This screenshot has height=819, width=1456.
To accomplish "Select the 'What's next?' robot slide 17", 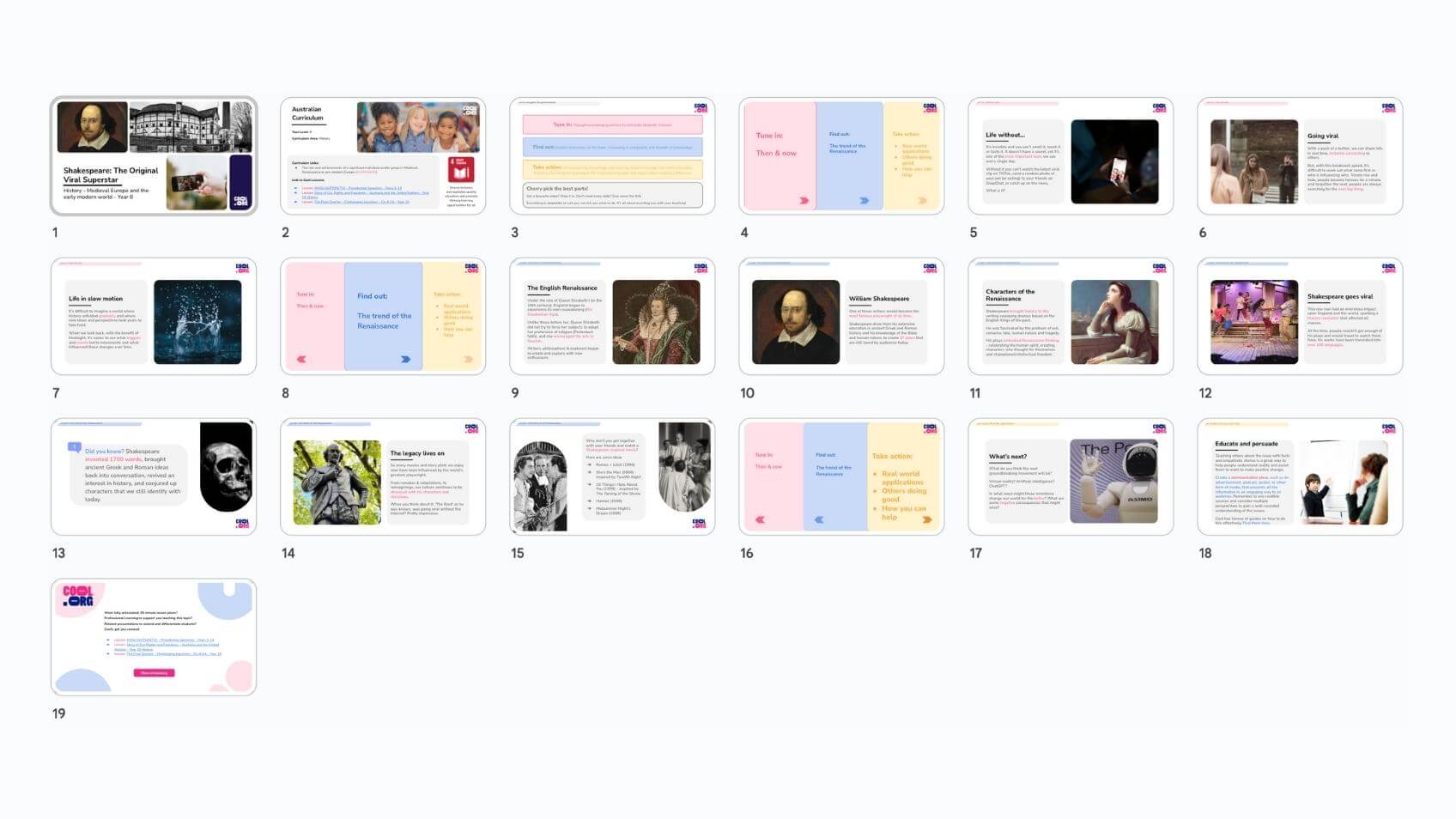I will pos(1071,476).
